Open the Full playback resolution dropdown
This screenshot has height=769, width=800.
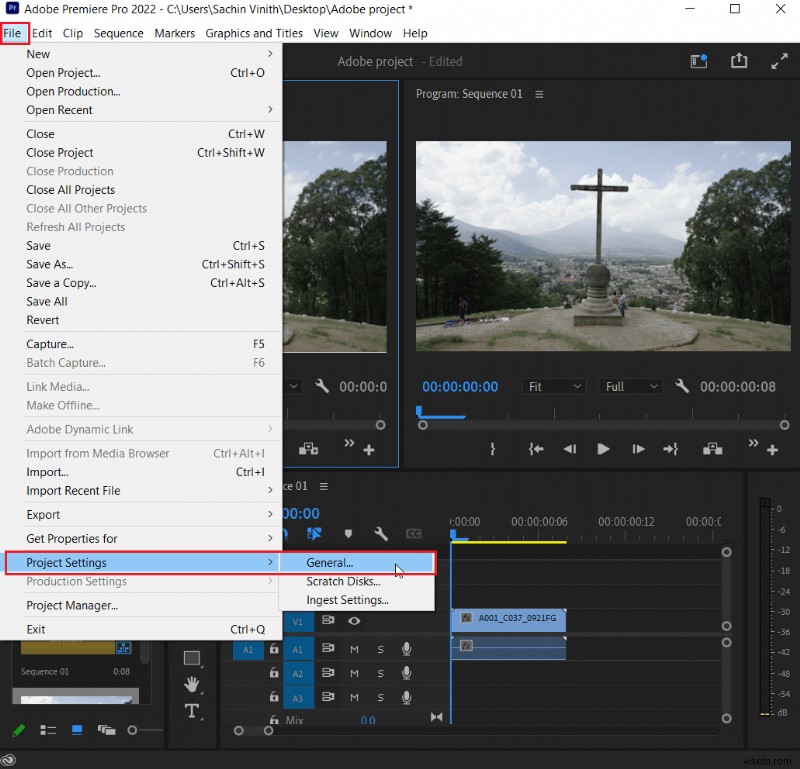[630, 386]
